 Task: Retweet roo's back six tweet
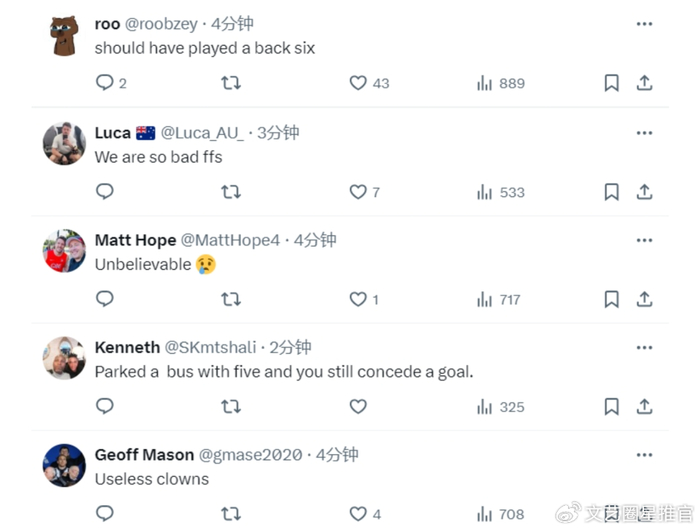[231, 83]
